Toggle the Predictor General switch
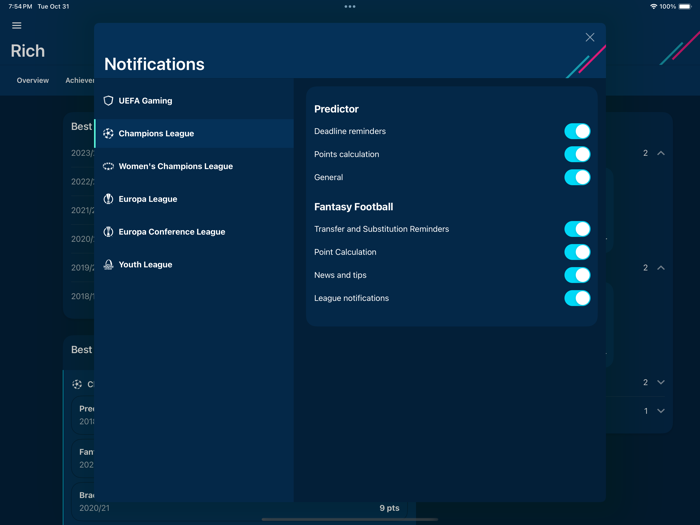700x525 pixels. [577, 177]
